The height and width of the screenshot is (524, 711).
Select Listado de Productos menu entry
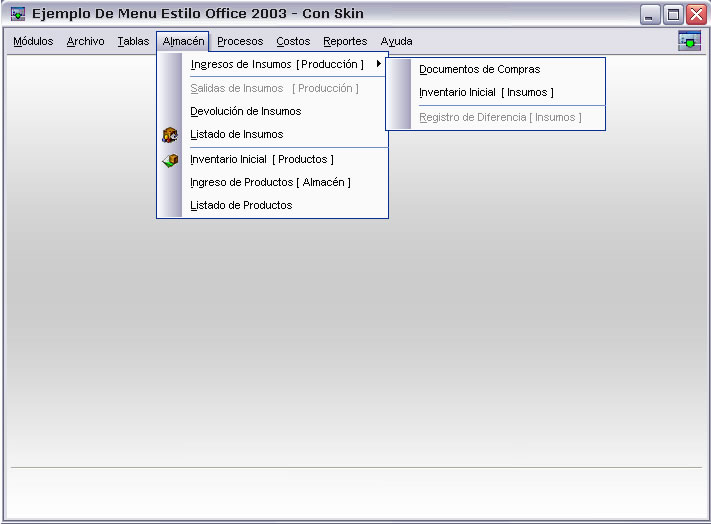(x=241, y=206)
